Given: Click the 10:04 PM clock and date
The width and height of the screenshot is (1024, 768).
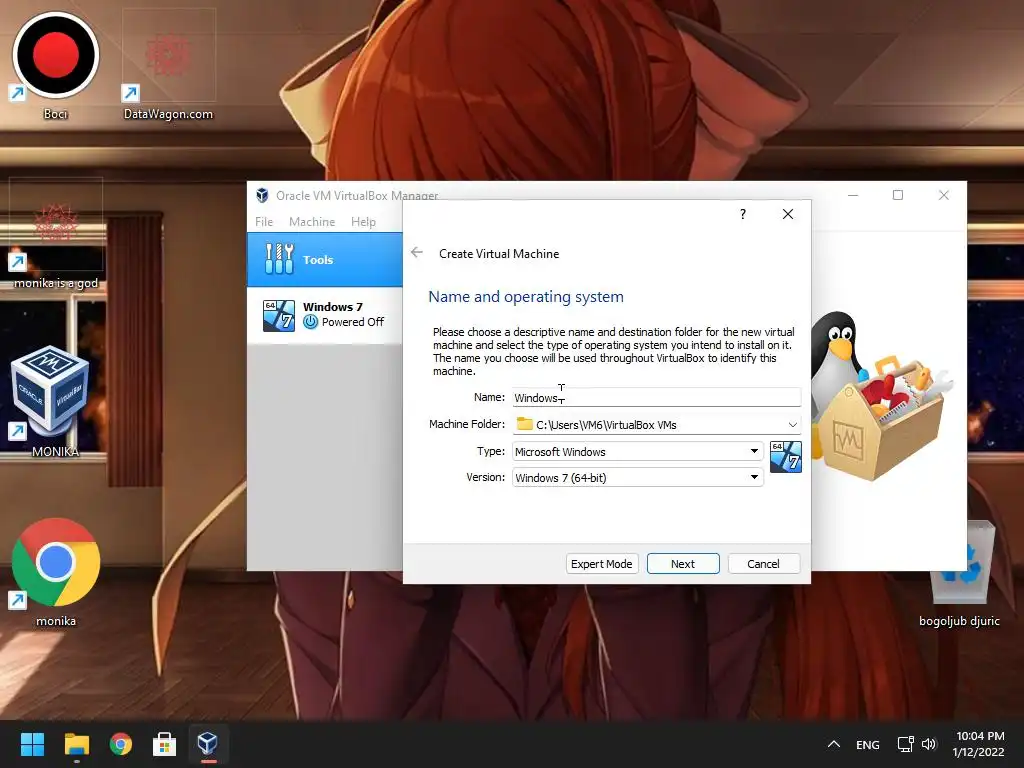Looking at the screenshot, I should coord(979,744).
